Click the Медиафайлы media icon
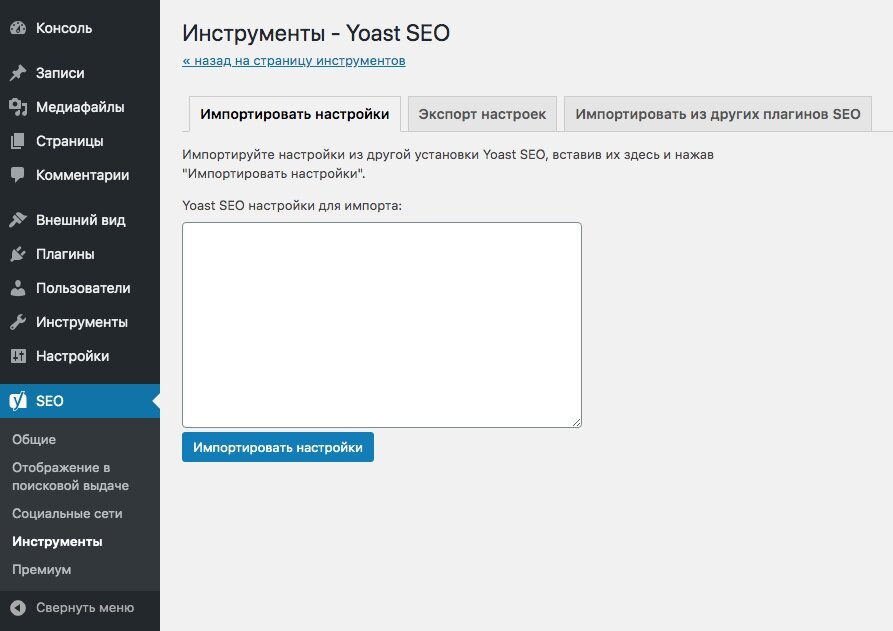The height and width of the screenshot is (631, 893). click(x=18, y=107)
